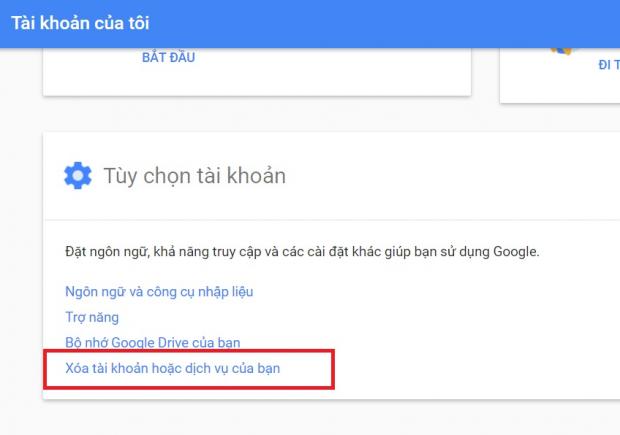The height and width of the screenshot is (435, 620).
Task: Click empty space in the blue header bar
Action: 400,22
